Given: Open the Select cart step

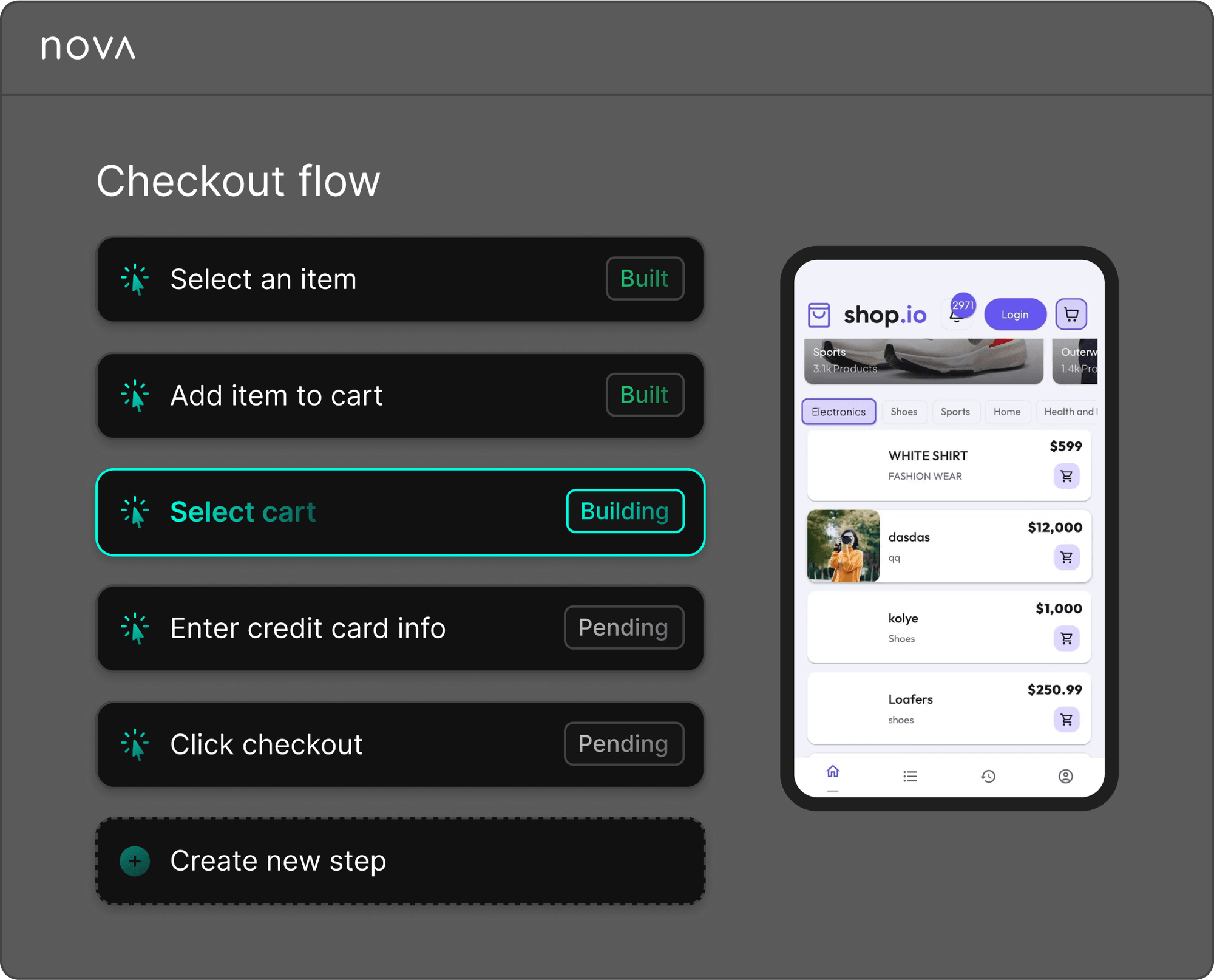Looking at the screenshot, I should (401, 512).
